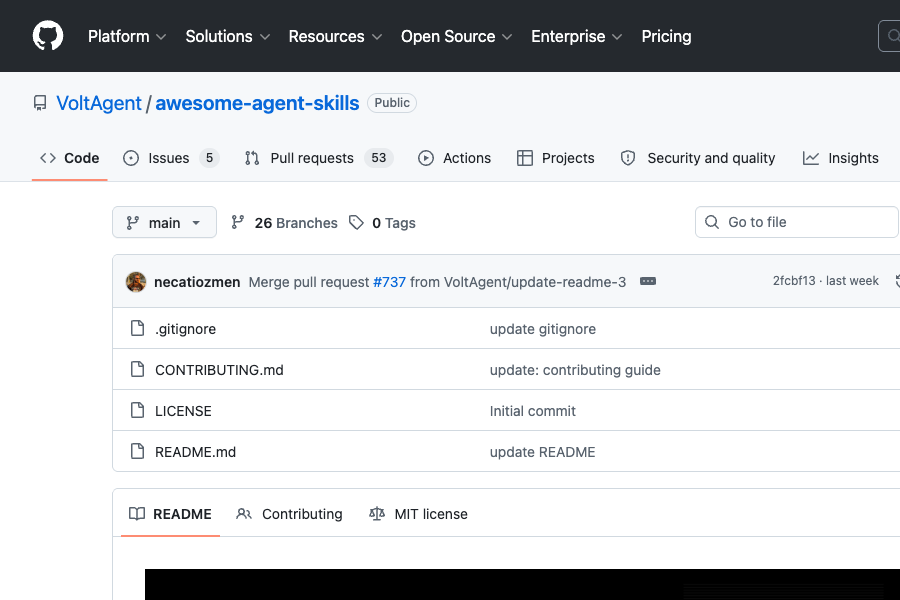This screenshot has width=900, height=600.
Task: Expand the Solutions menu
Action: (227, 36)
